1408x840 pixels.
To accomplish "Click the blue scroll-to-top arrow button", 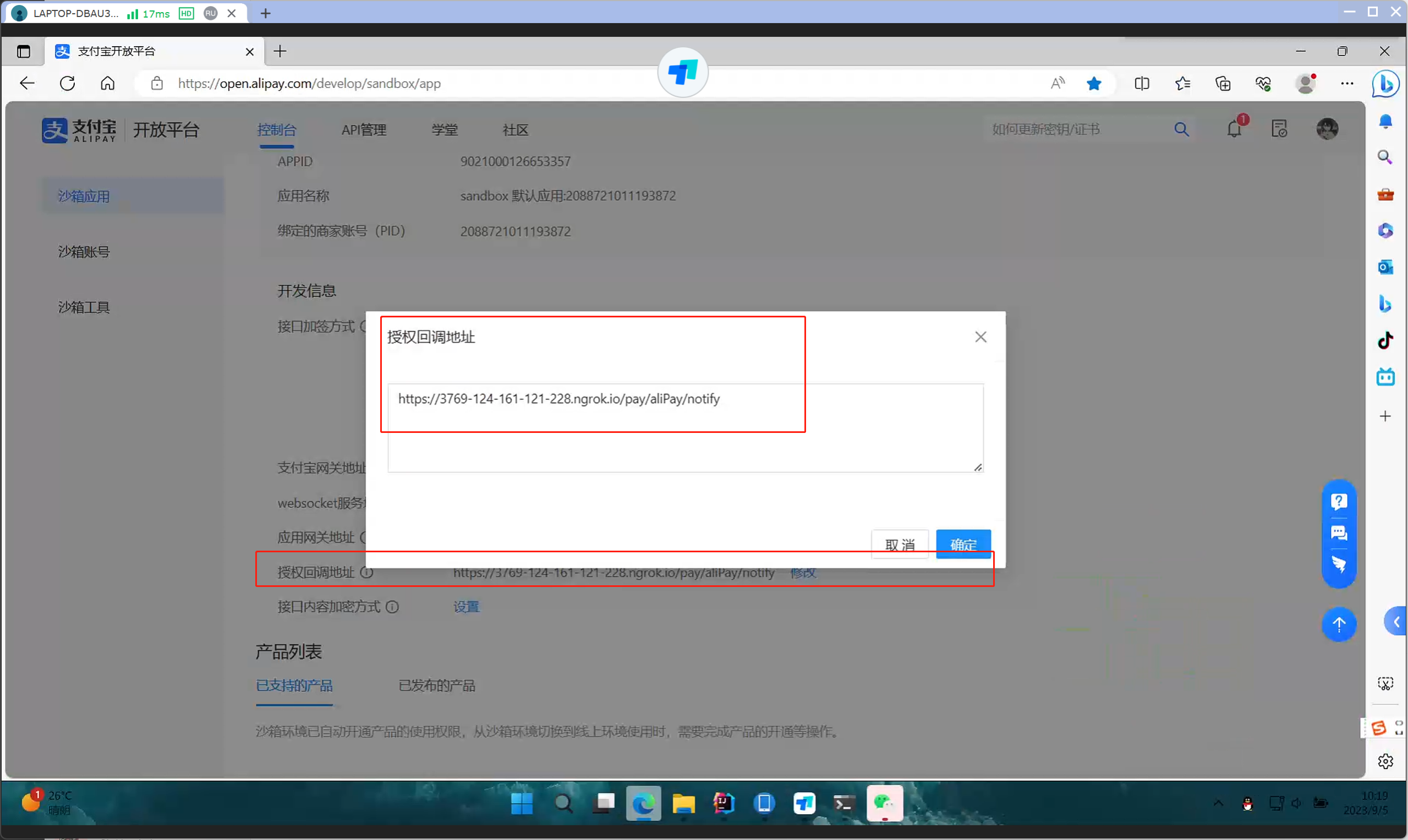I will 1338,624.
